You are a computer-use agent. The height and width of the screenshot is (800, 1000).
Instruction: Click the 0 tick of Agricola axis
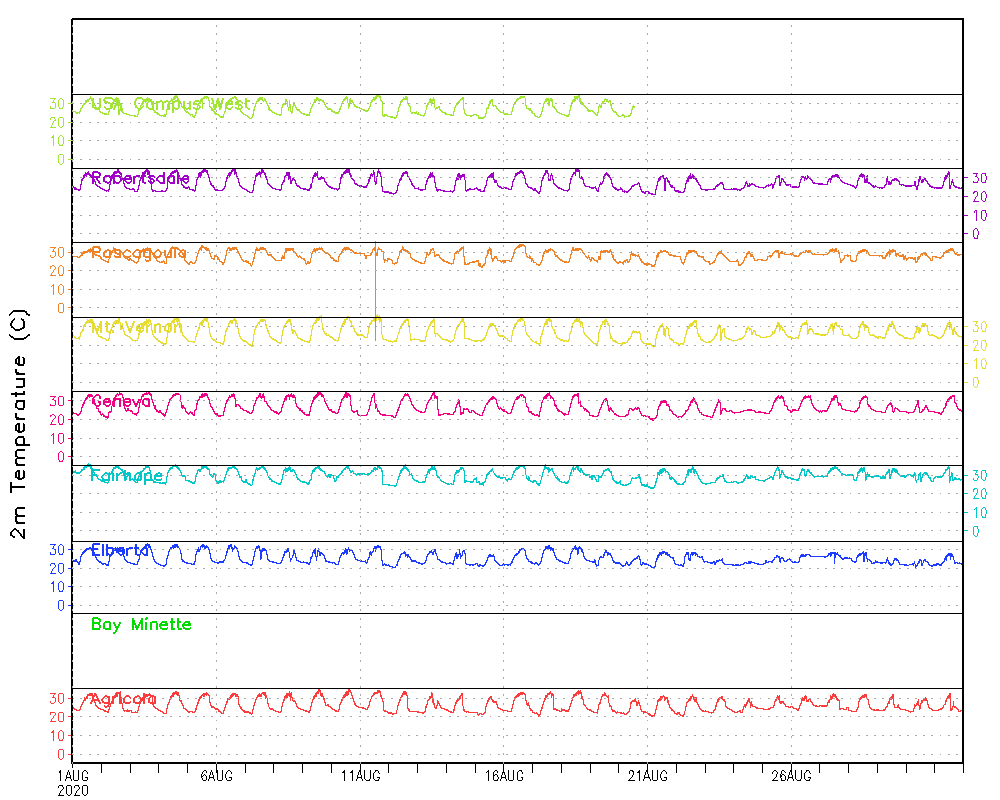pyautogui.click(x=61, y=754)
